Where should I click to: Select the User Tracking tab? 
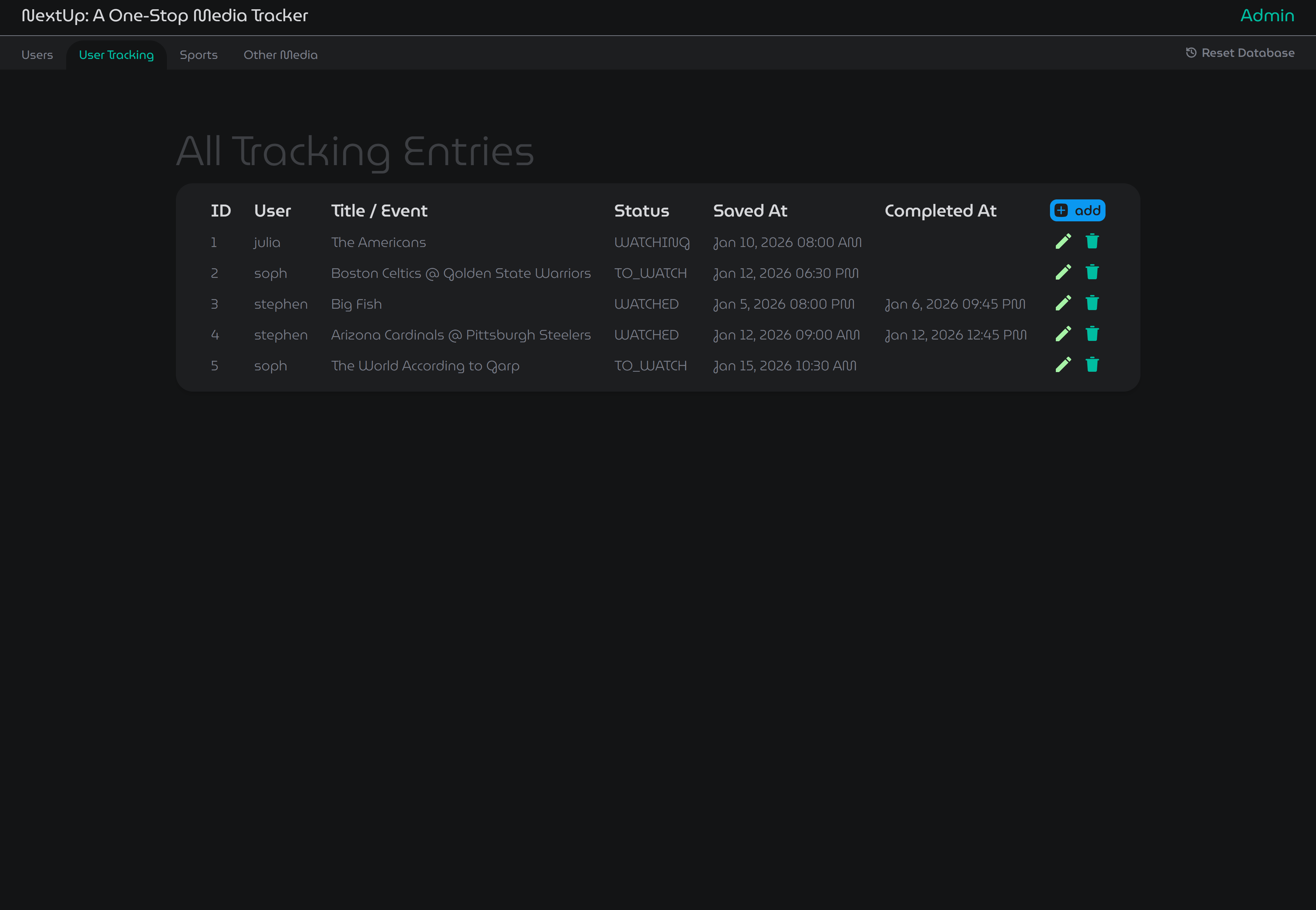pyautogui.click(x=116, y=55)
